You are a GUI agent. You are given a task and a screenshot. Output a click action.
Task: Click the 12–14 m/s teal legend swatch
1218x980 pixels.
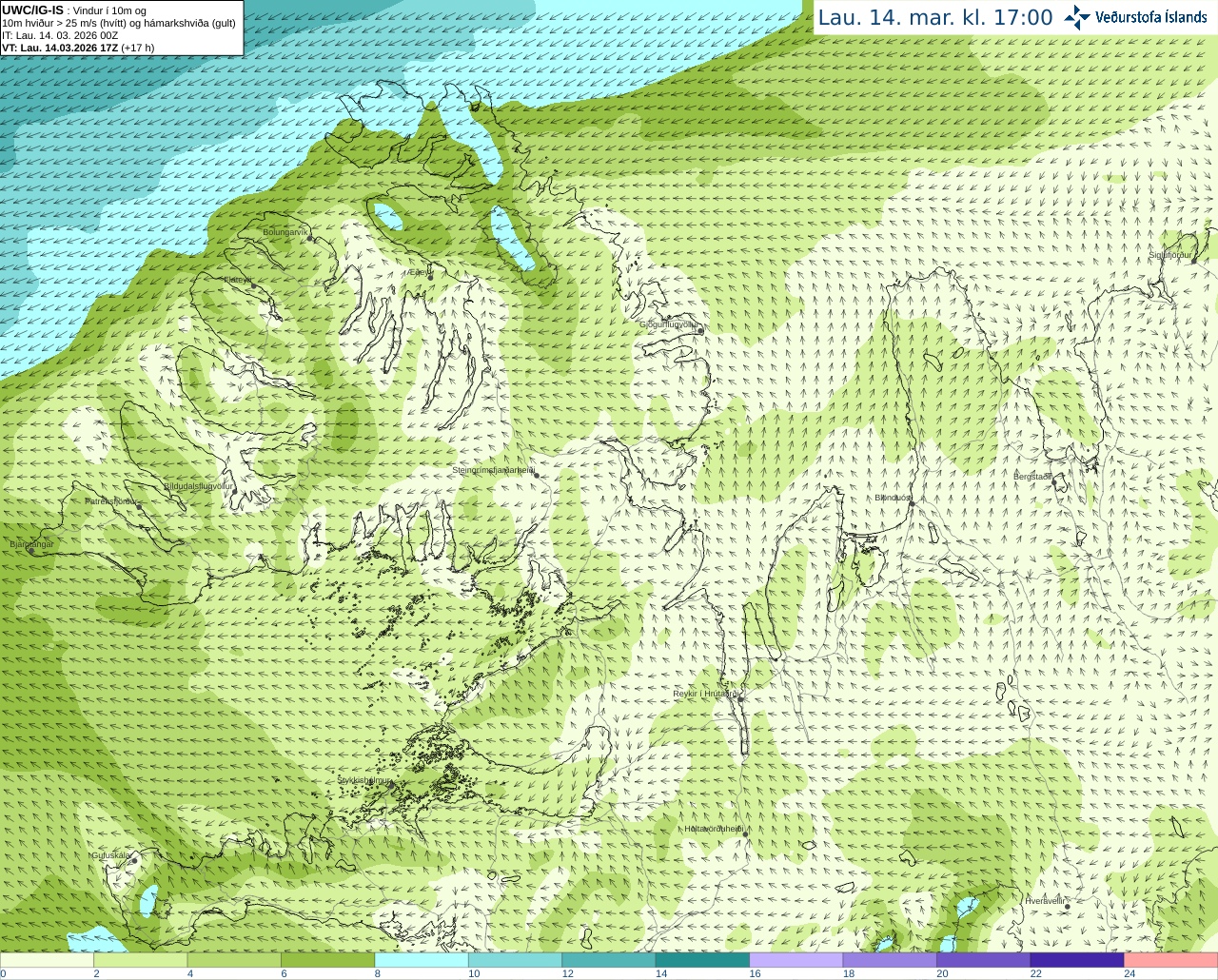coord(609,960)
